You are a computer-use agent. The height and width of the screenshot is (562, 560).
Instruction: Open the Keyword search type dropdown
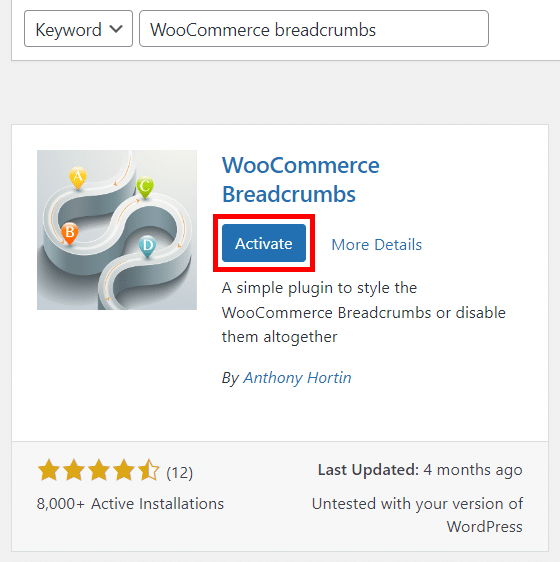point(79,29)
